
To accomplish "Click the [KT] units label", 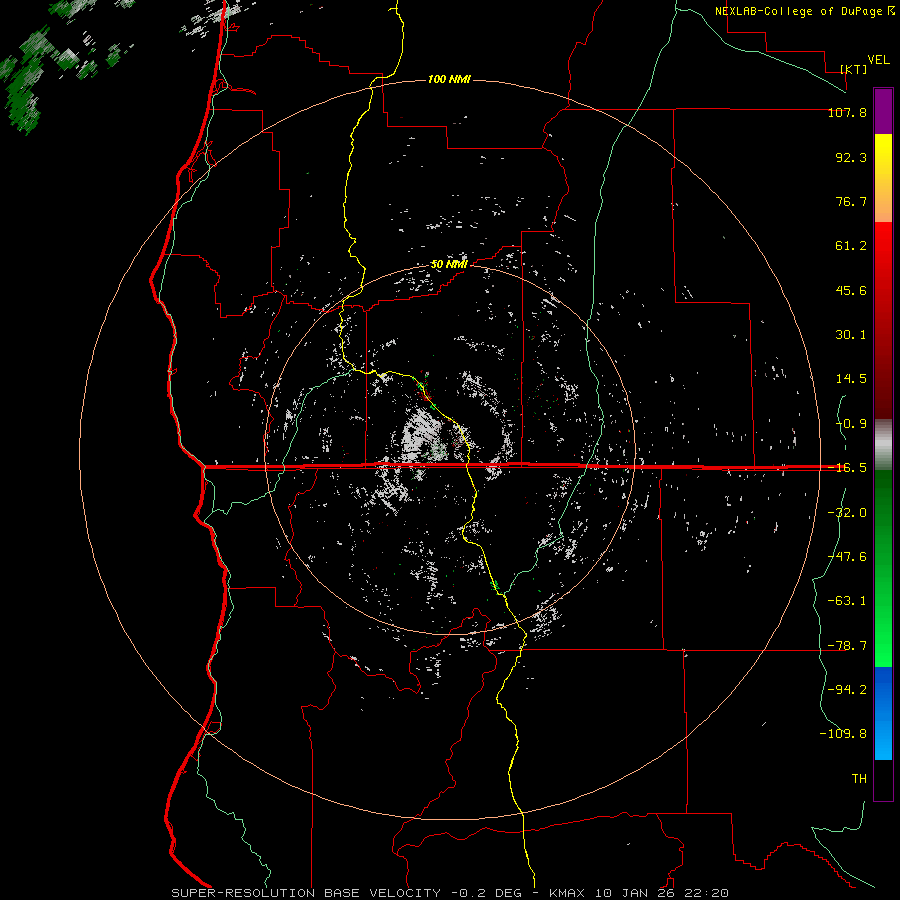I will 854,69.
